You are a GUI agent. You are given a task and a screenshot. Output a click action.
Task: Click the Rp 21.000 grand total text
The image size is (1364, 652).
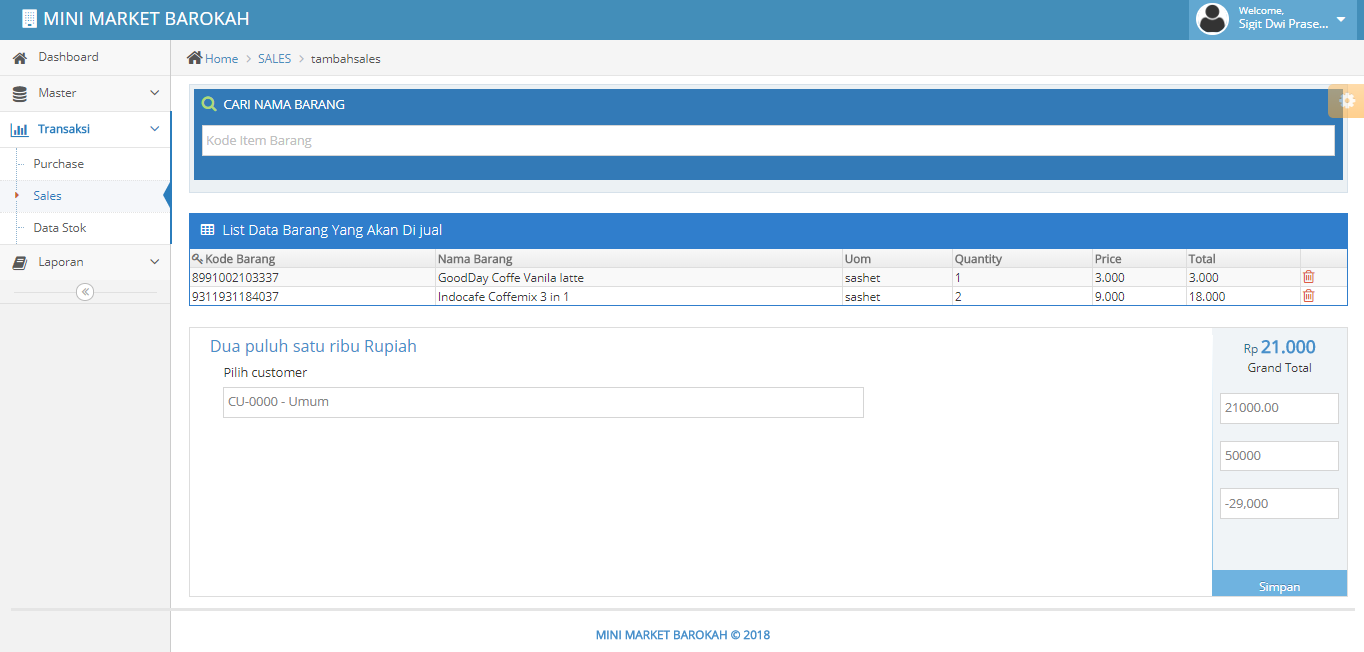point(1279,347)
